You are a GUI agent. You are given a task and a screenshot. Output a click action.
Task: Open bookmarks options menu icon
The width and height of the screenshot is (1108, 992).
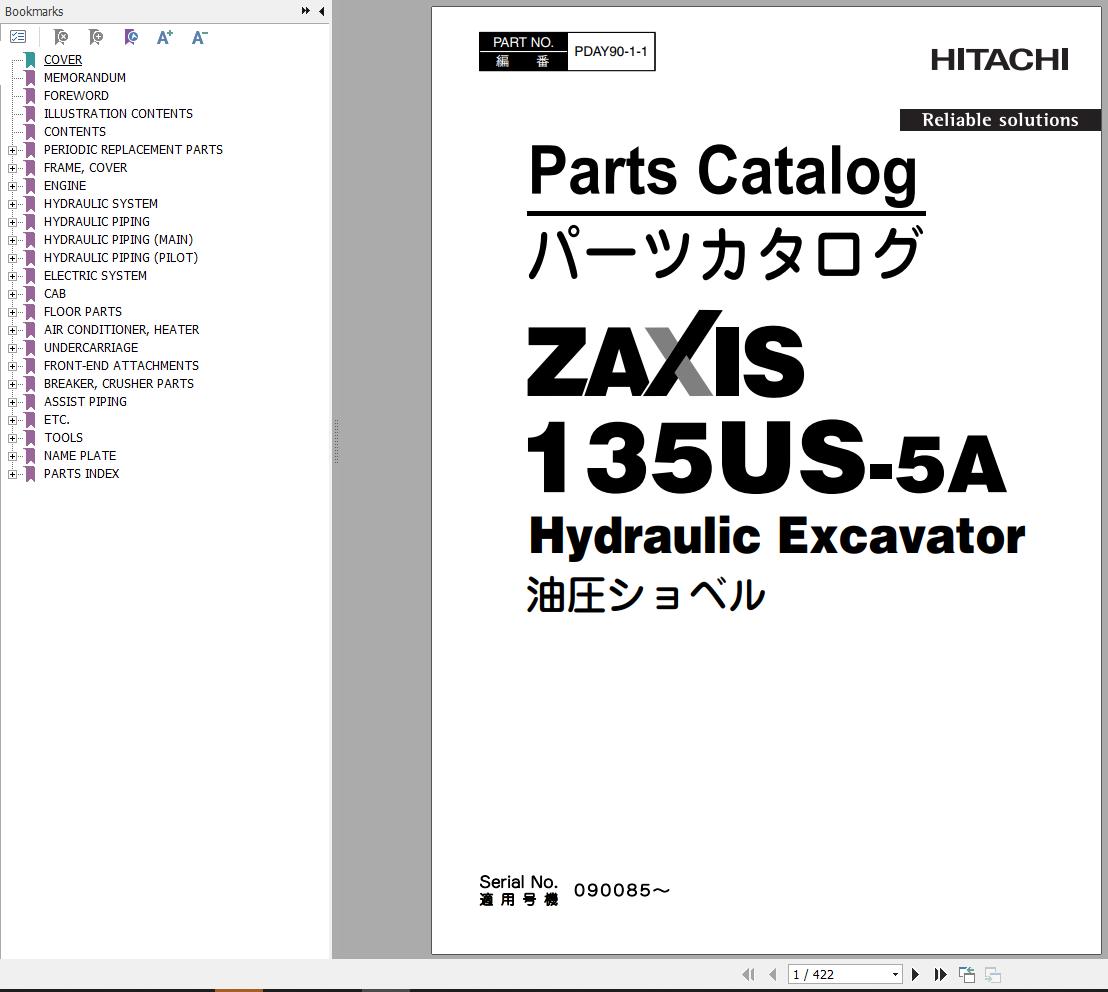18,37
